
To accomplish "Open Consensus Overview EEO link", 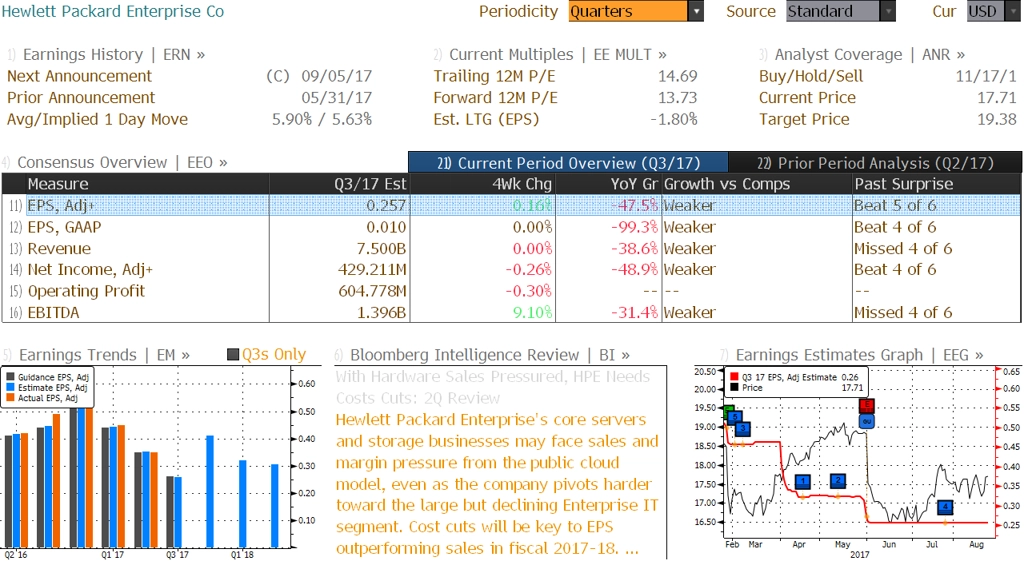I will pos(122,163).
